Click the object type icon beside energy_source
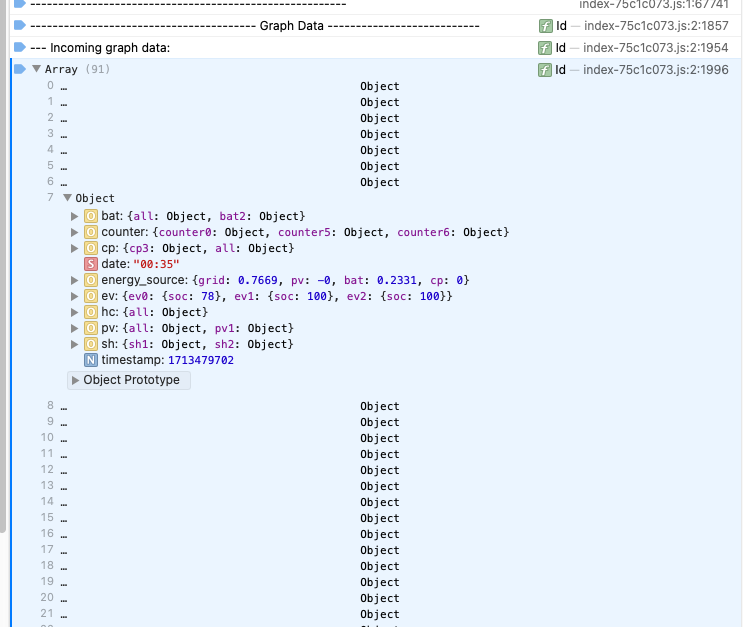The height and width of the screenshot is (627, 743). point(90,280)
